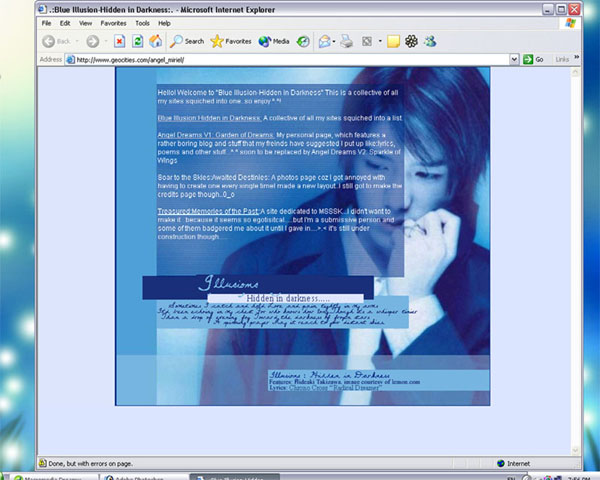Click the Forward navigation arrow

[x=93, y=41]
